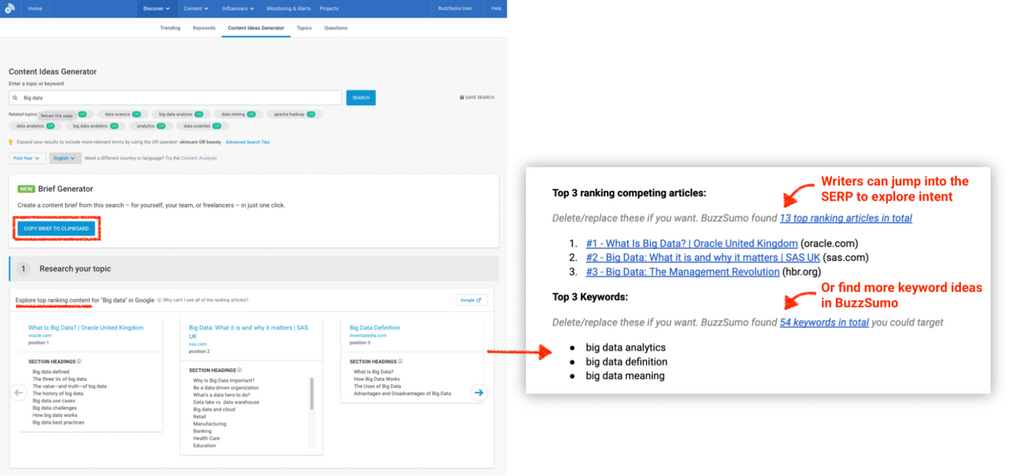The image size is (1024, 476).
Task: Expand the Discover menu in the navbar
Action: 156,8
